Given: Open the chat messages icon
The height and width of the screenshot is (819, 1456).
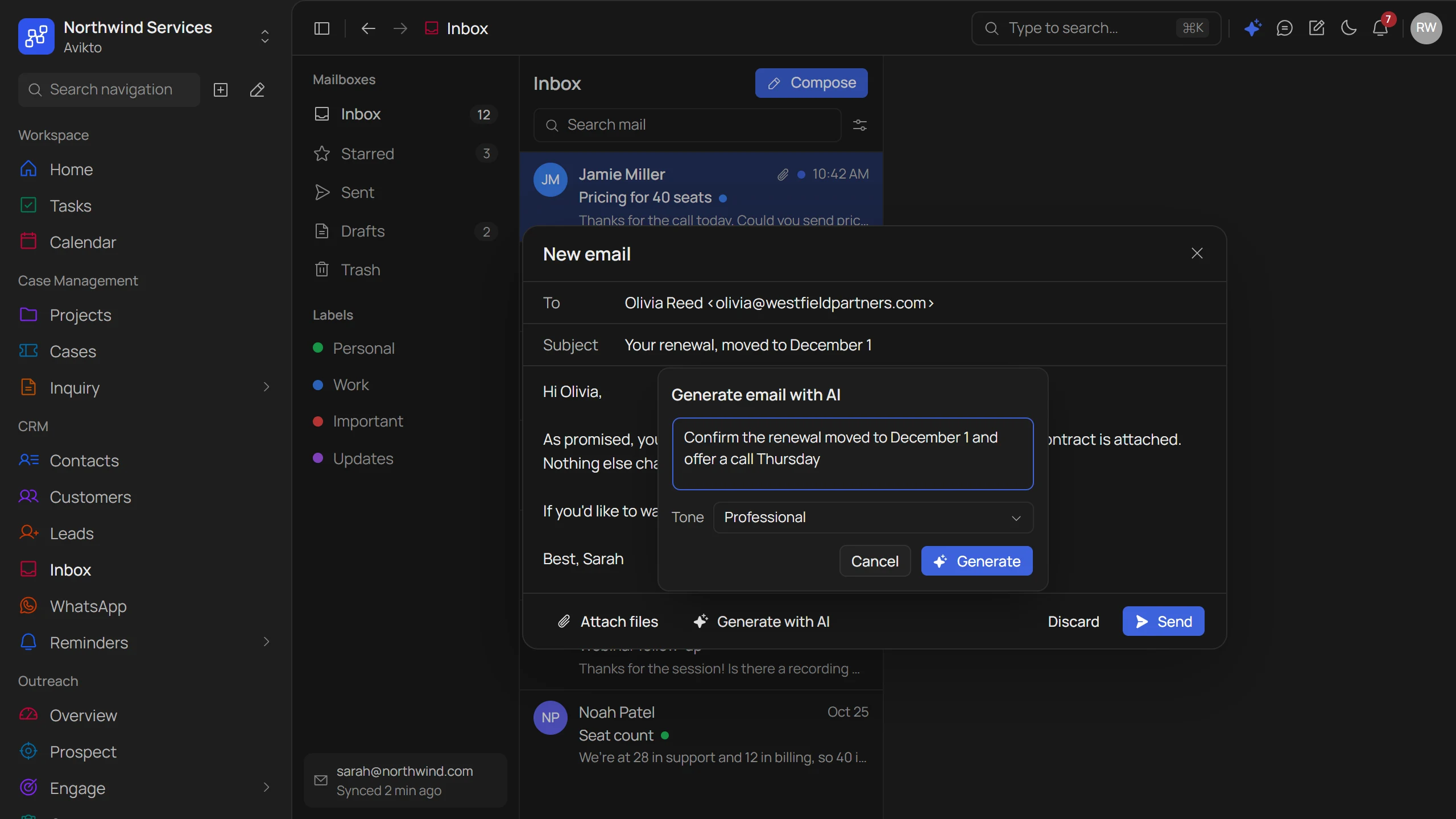Looking at the screenshot, I should pyautogui.click(x=1285, y=28).
